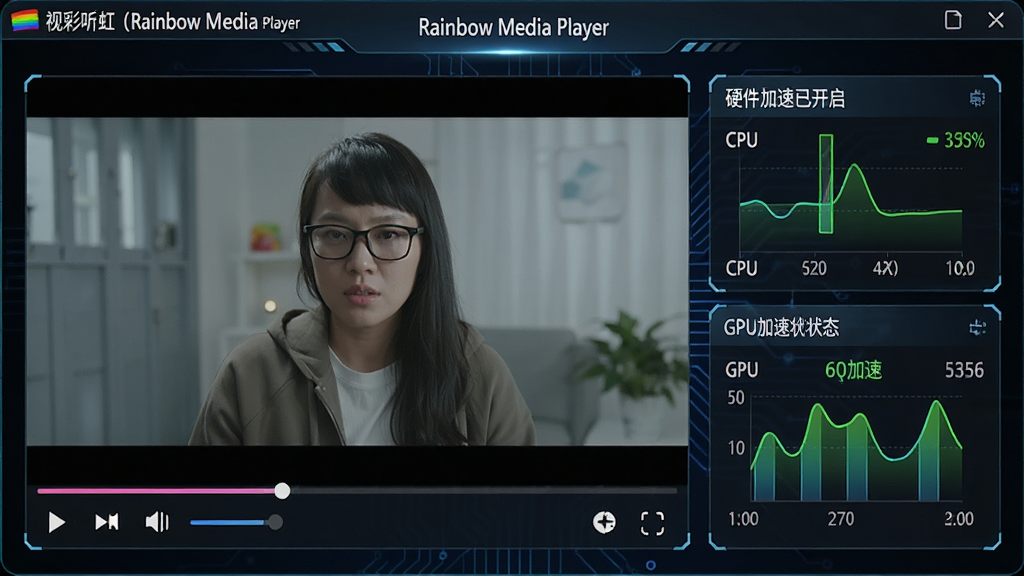Open GPU acceleration panel settings icon
Screen dimensions: 1024x576
[x=977, y=327]
